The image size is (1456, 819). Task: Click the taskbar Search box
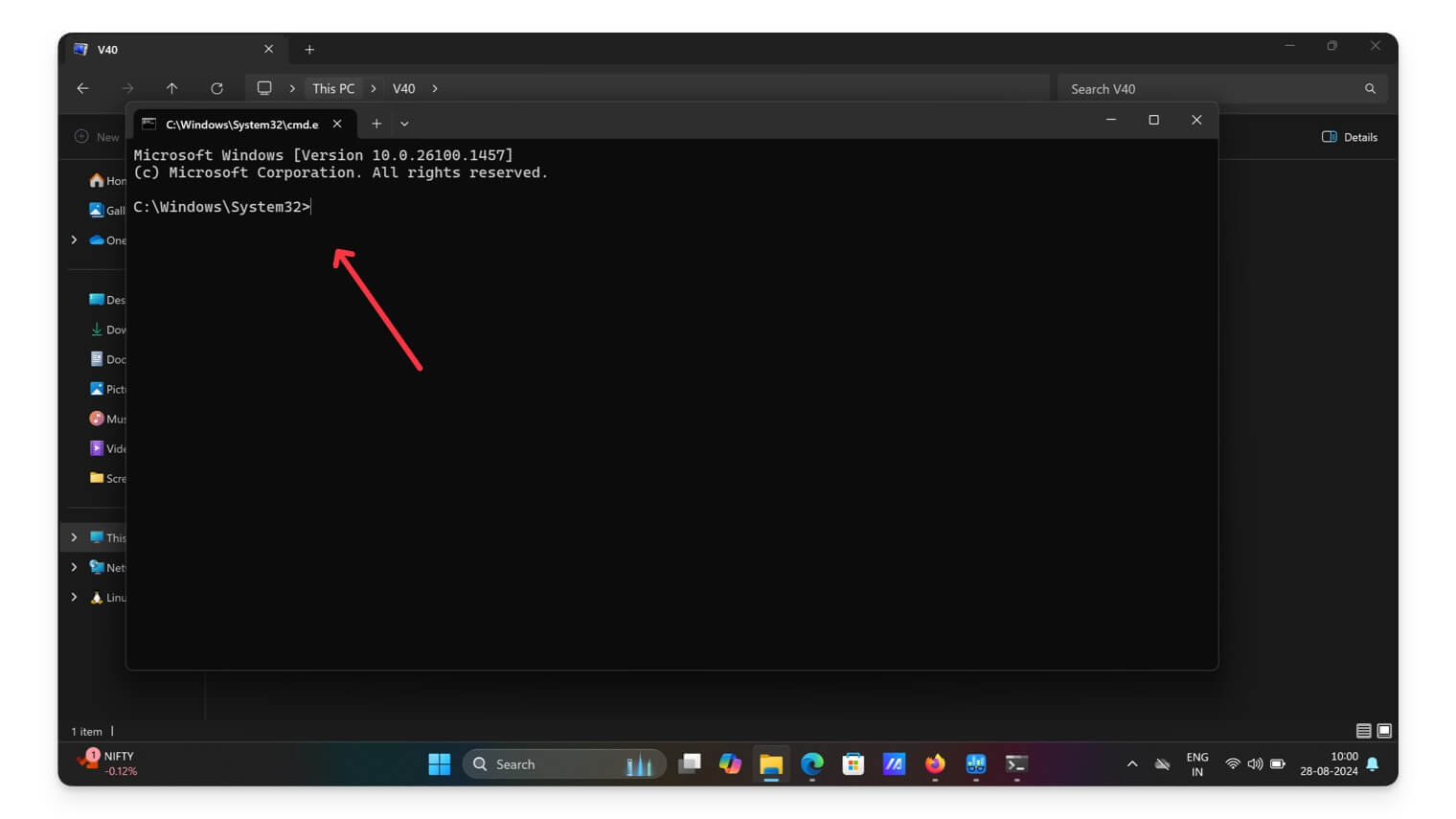tap(564, 763)
